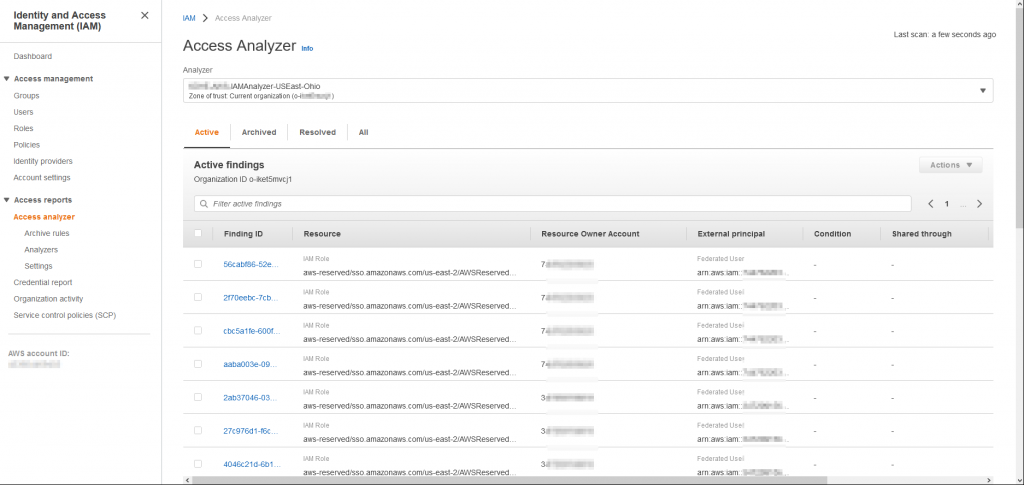
Task: Switch to the Archived tab
Action: click(259, 132)
